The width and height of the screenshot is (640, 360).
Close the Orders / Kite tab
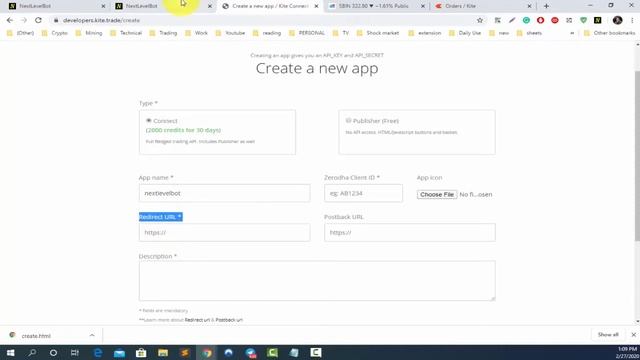click(529, 6)
